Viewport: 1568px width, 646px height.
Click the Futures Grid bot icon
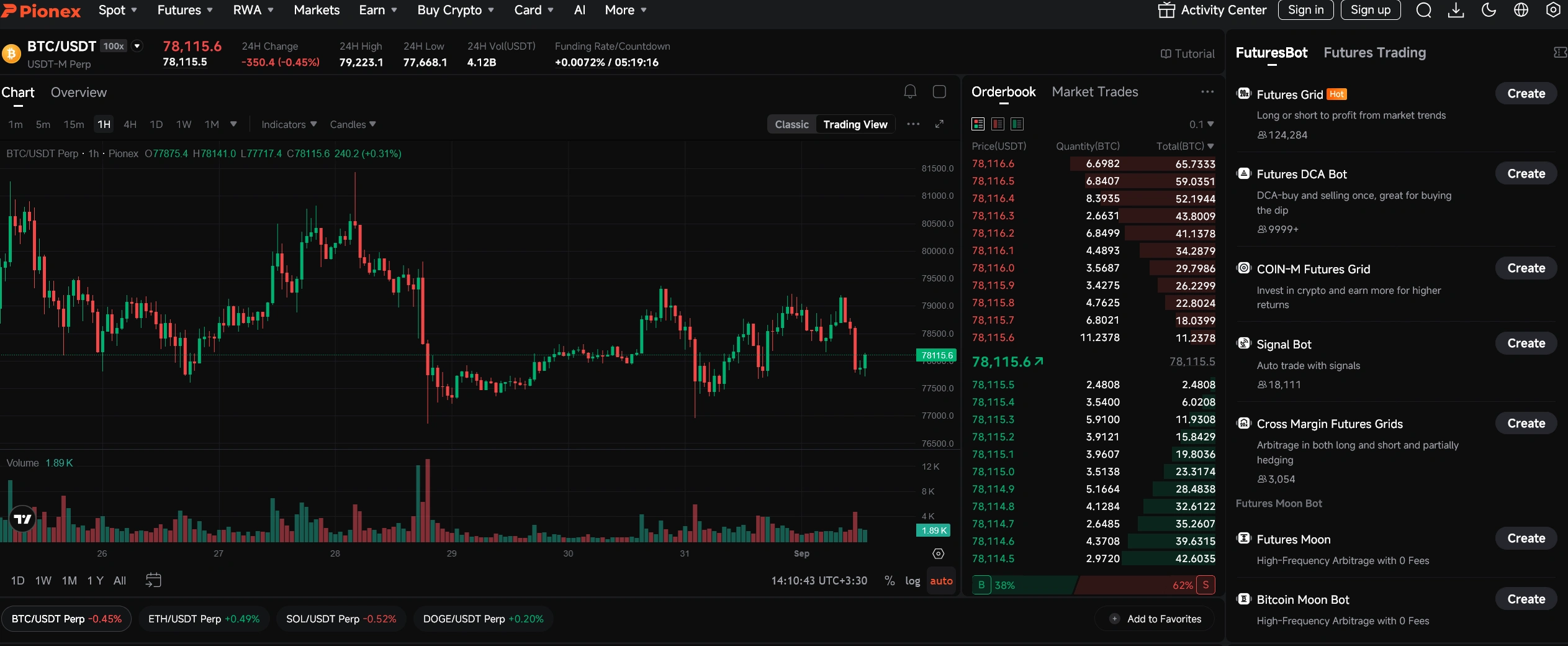click(1244, 94)
